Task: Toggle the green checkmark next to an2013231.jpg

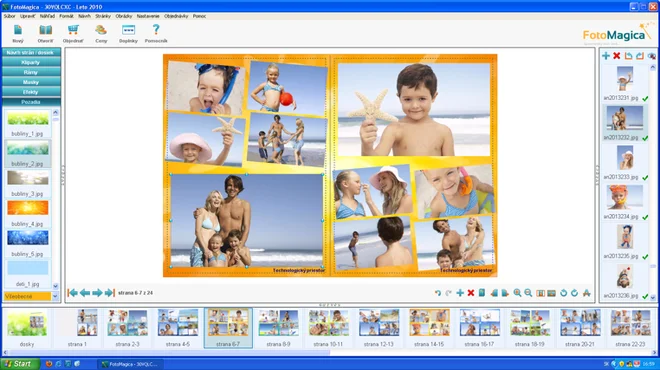Action: pos(645,98)
